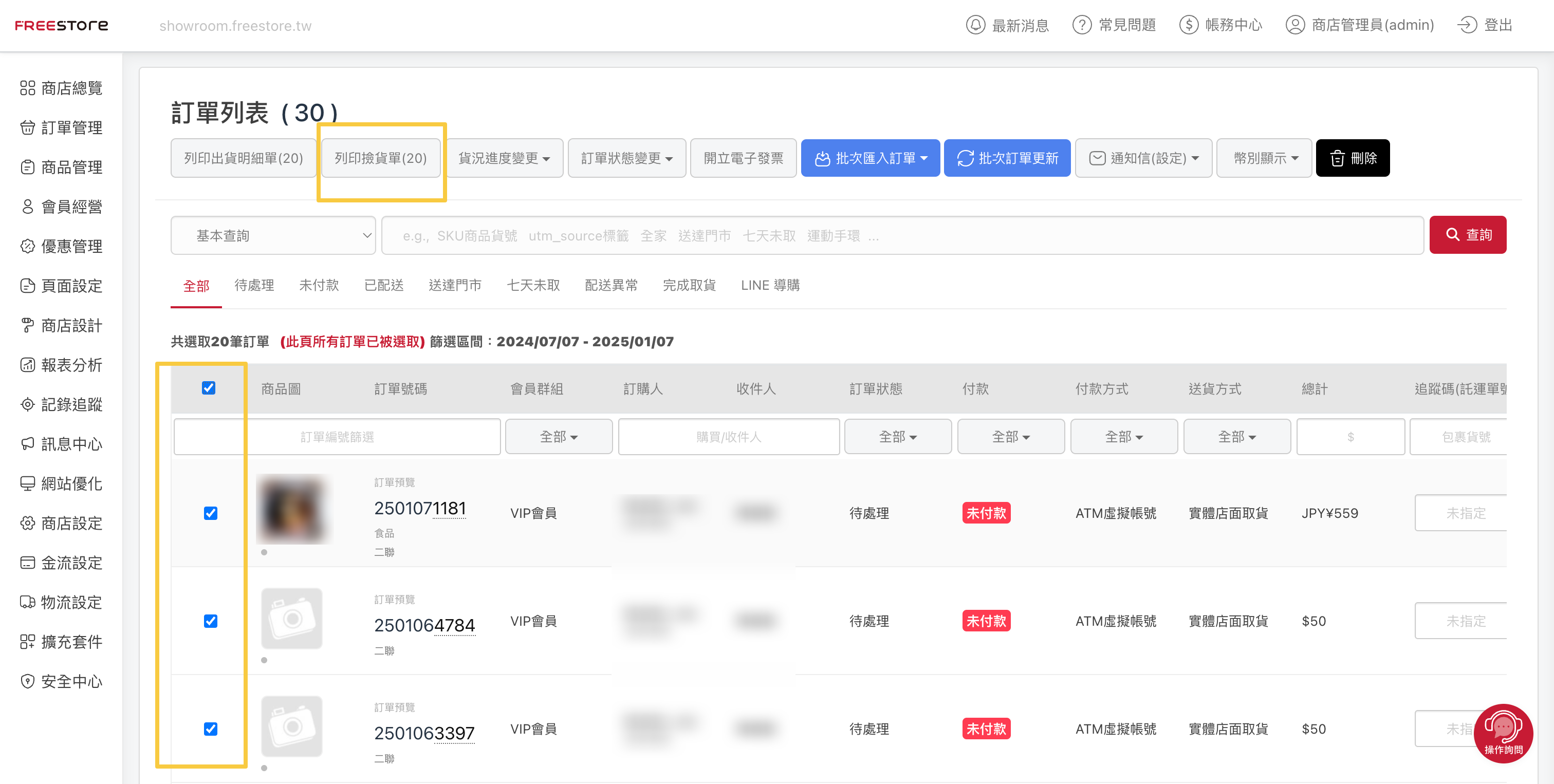Click the 商店設計 paint roller icon
The image size is (1554, 784).
pyautogui.click(x=28, y=325)
